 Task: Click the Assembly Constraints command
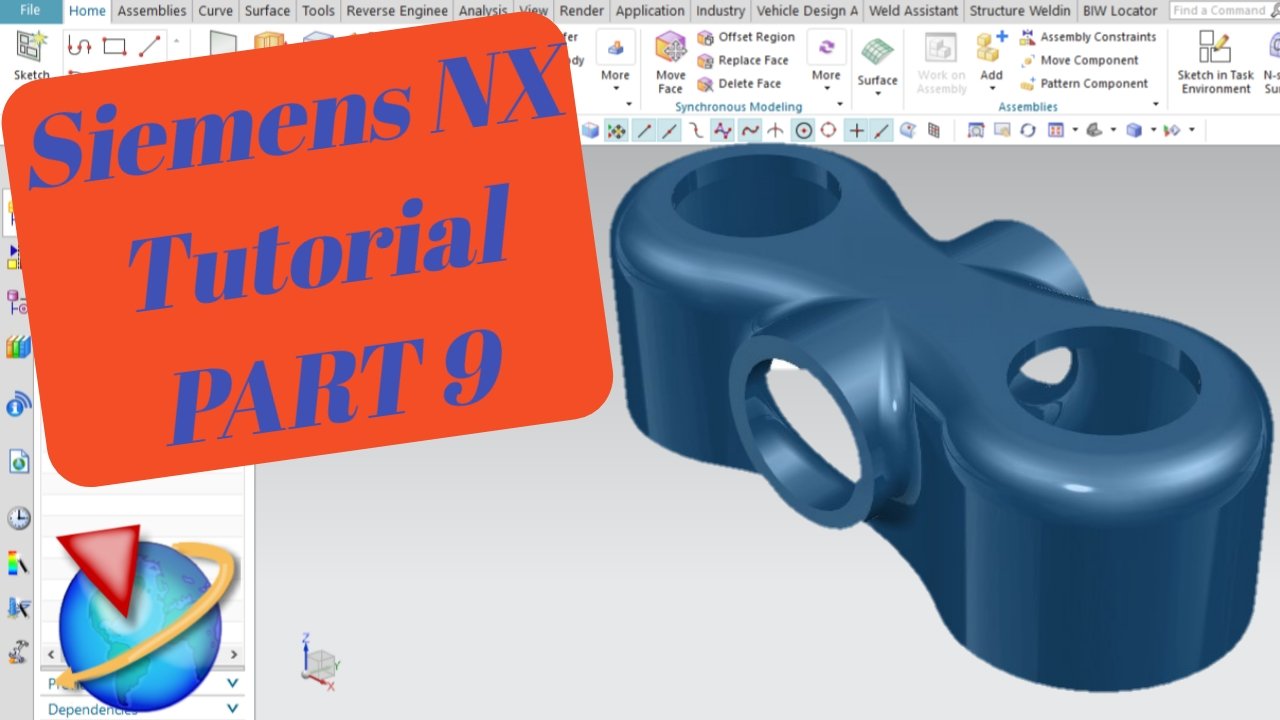tap(1088, 37)
